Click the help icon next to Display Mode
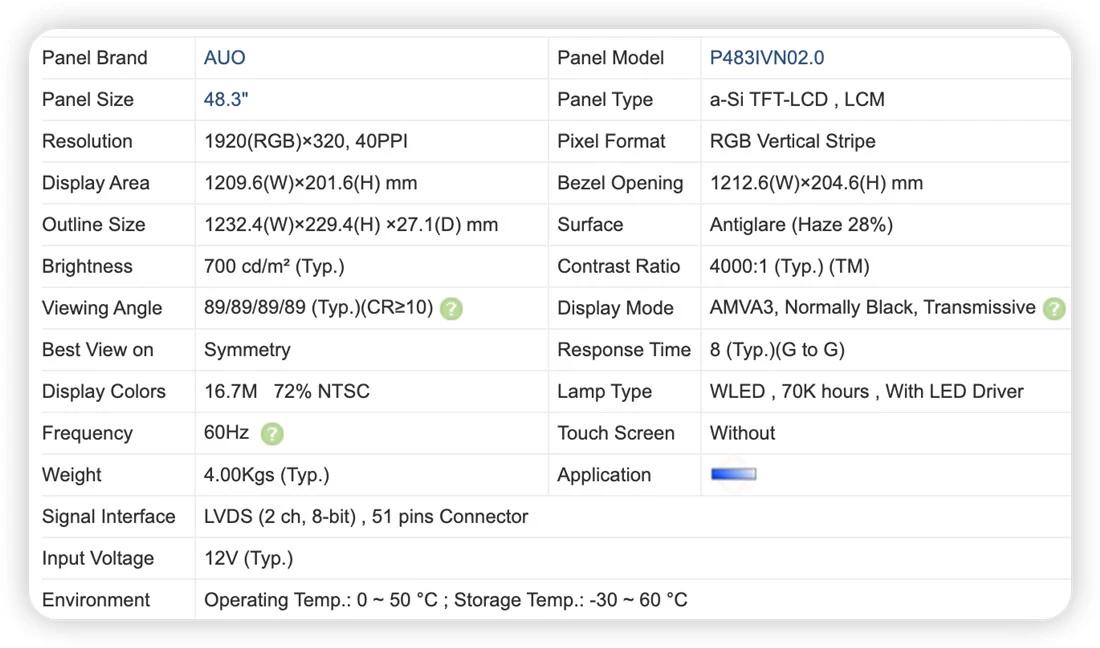This screenshot has width=1100, height=648. click(1054, 309)
